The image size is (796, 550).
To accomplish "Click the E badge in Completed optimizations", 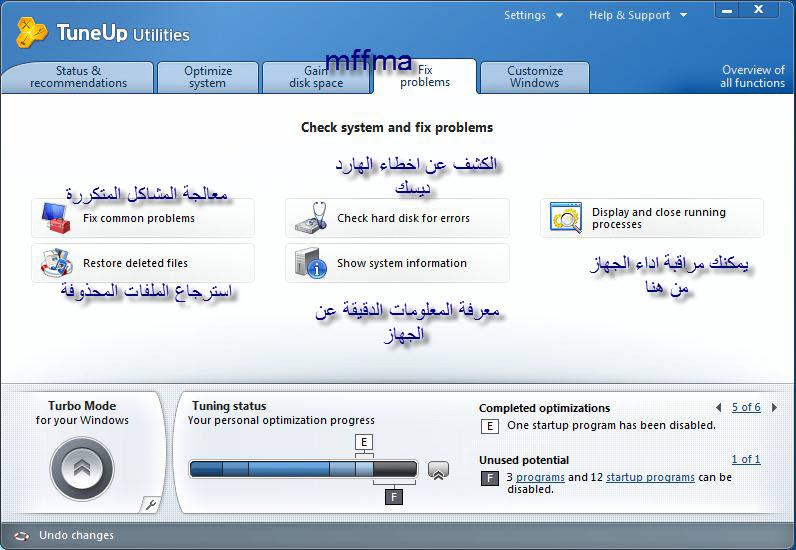I will (x=489, y=426).
